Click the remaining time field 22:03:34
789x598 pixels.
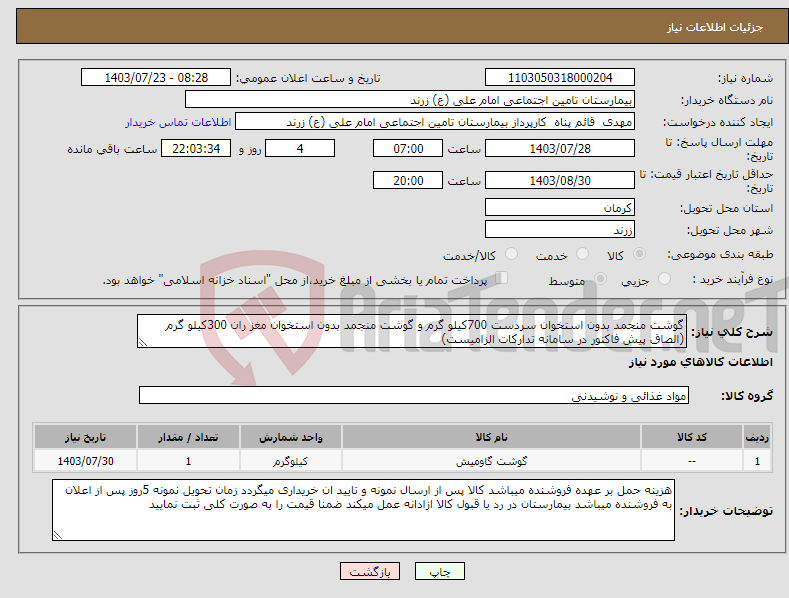tap(196, 148)
